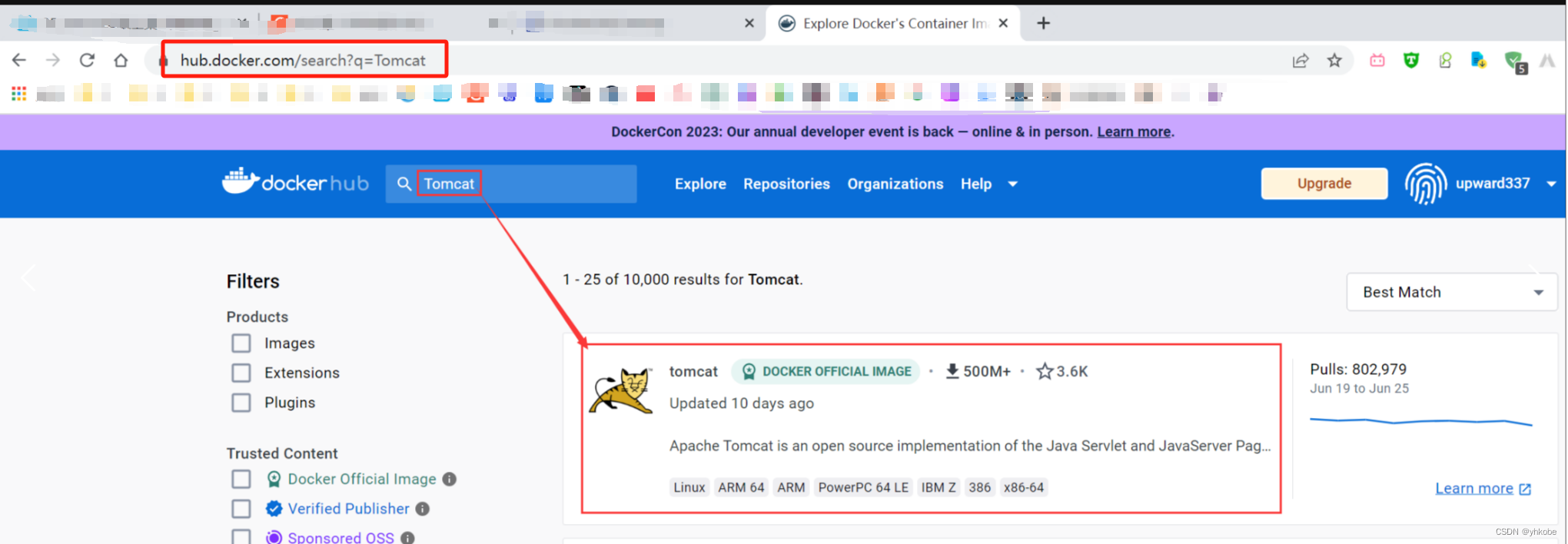Enable the Docker Official Image filter
Image resolution: width=1568 pixels, height=544 pixels.
(241, 479)
